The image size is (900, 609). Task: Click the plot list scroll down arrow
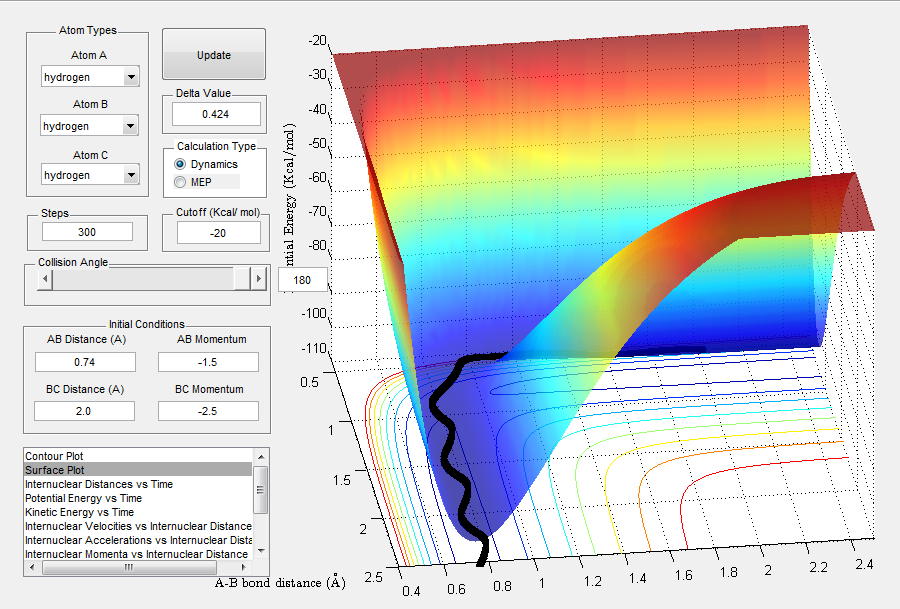click(261, 551)
